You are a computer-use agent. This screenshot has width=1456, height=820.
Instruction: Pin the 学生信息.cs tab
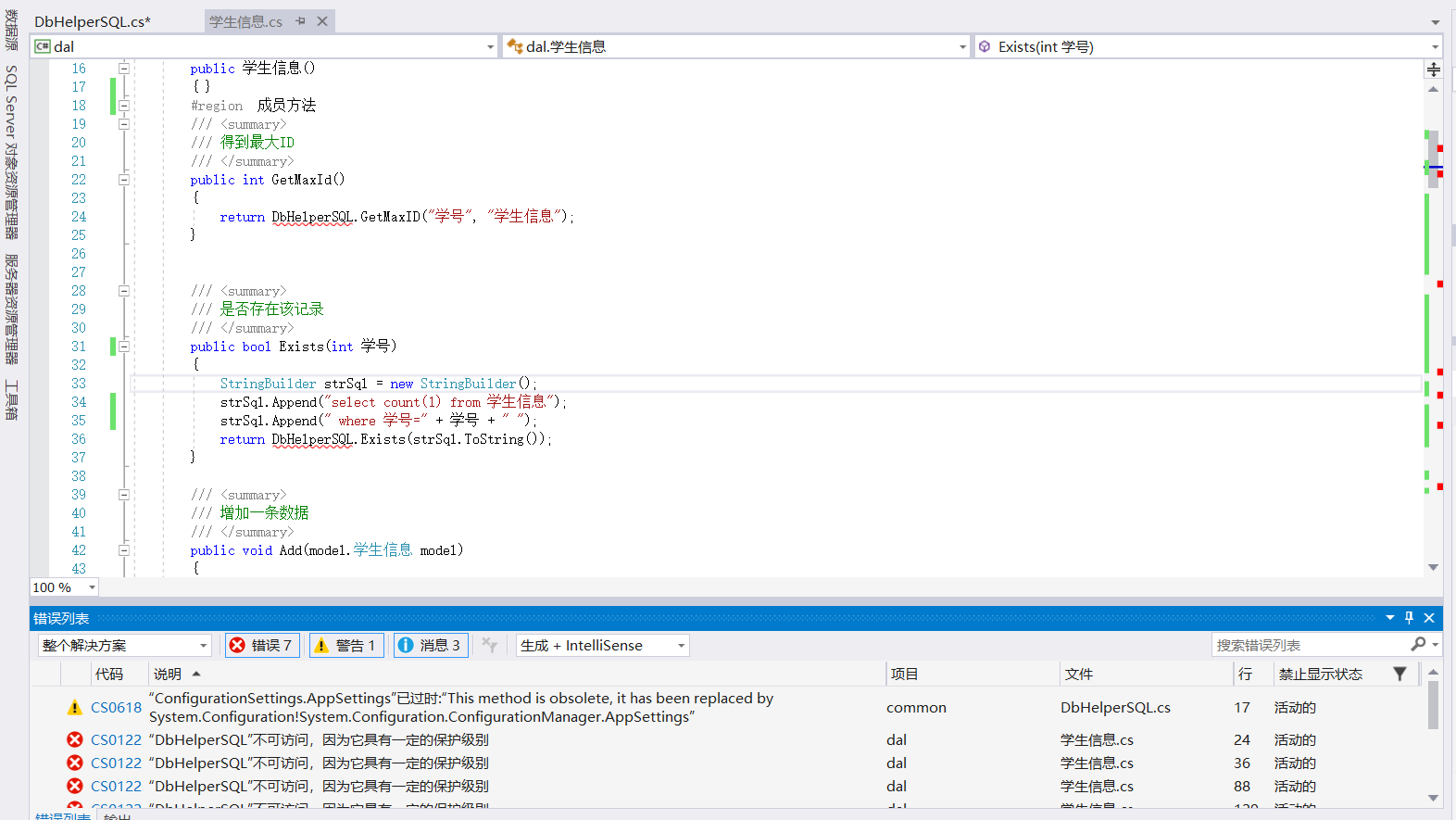(300, 21)
